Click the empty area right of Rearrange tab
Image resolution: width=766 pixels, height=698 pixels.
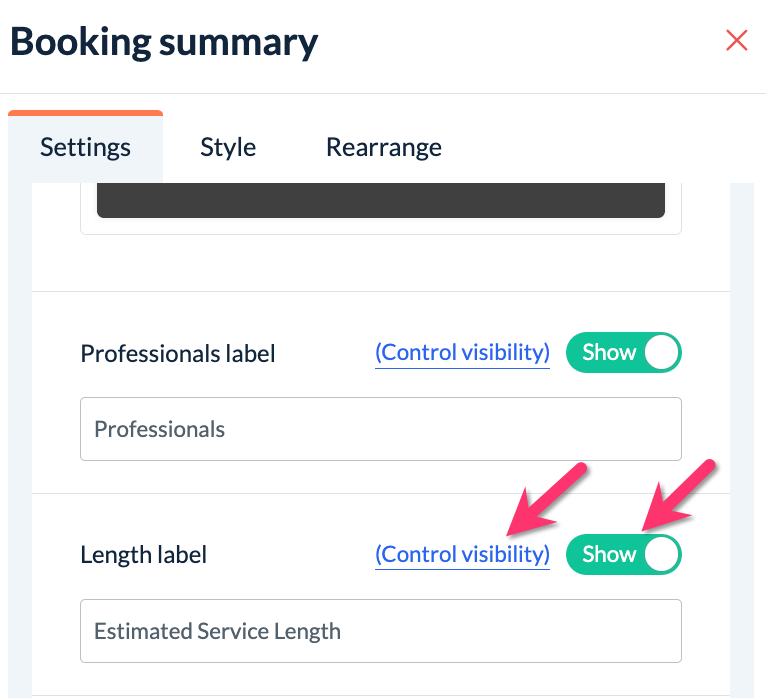[600, 147]
